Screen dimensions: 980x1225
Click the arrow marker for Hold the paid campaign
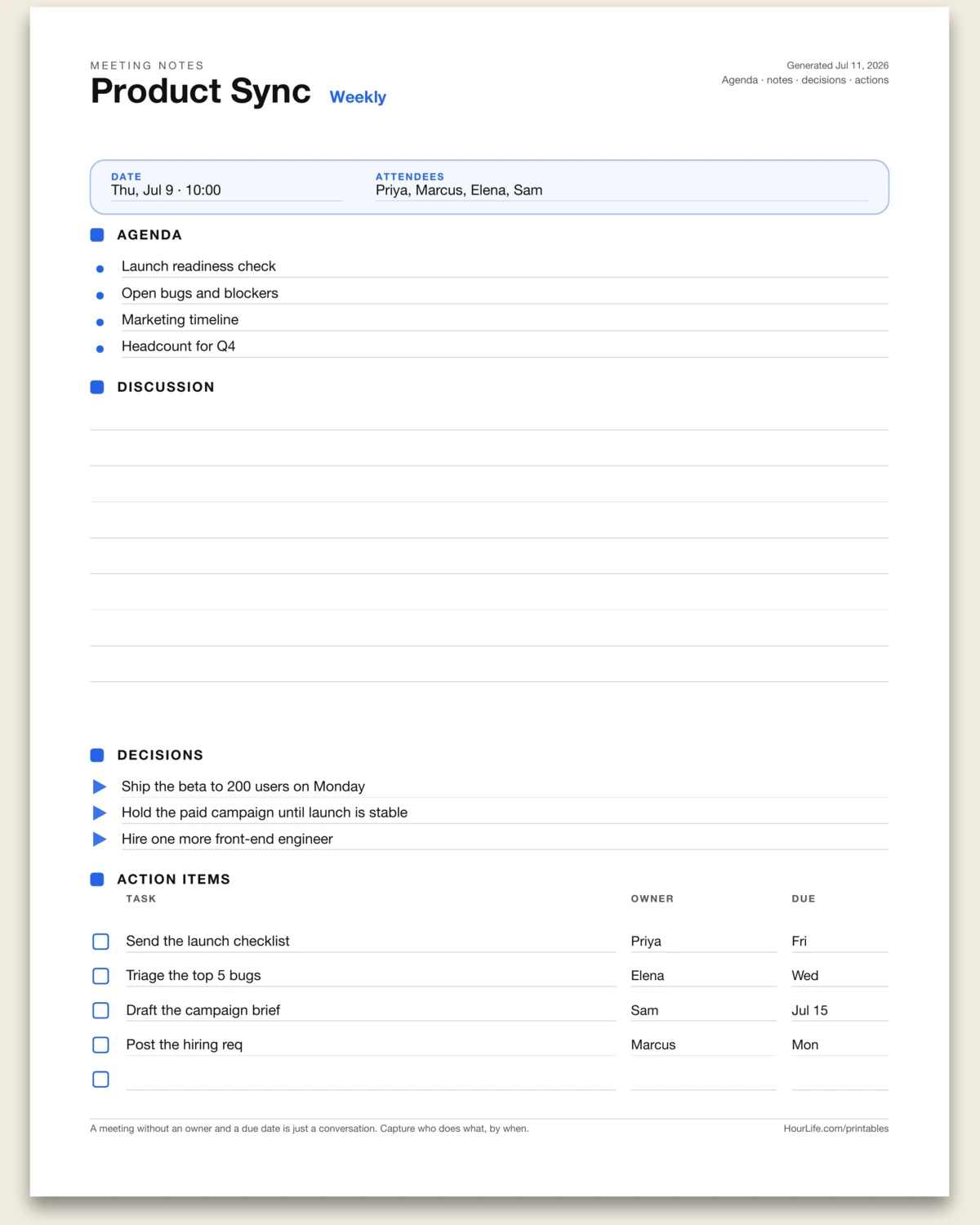pyautogui.click(x=100, y=813)
